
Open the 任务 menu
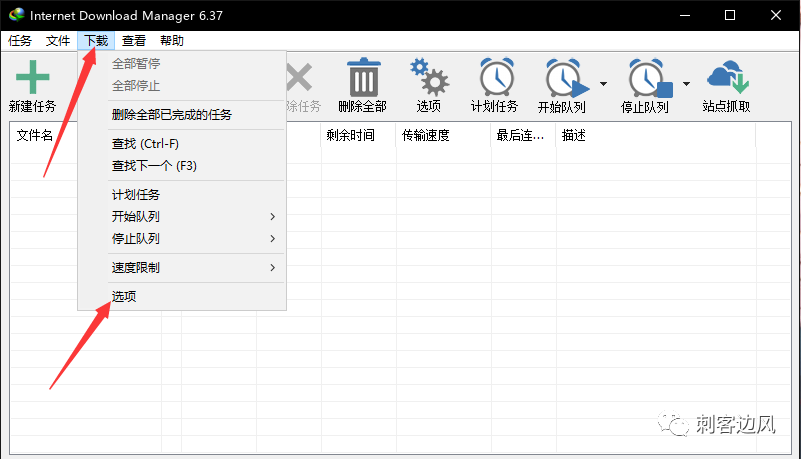coord(20,41)
